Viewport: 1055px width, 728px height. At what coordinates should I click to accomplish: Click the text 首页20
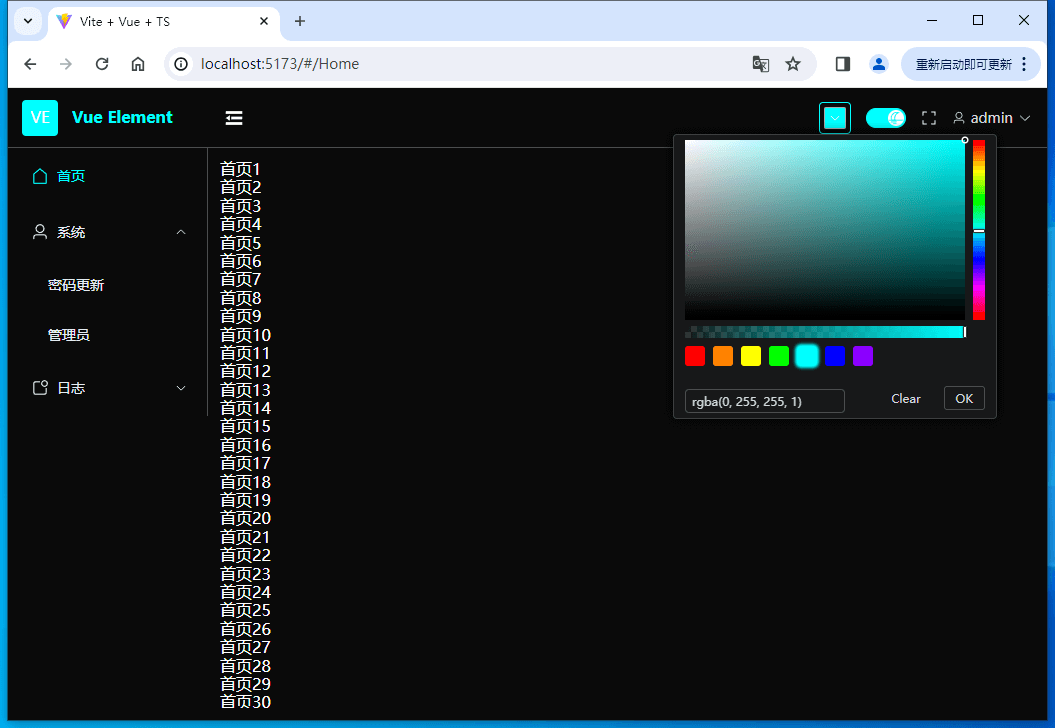246,519
